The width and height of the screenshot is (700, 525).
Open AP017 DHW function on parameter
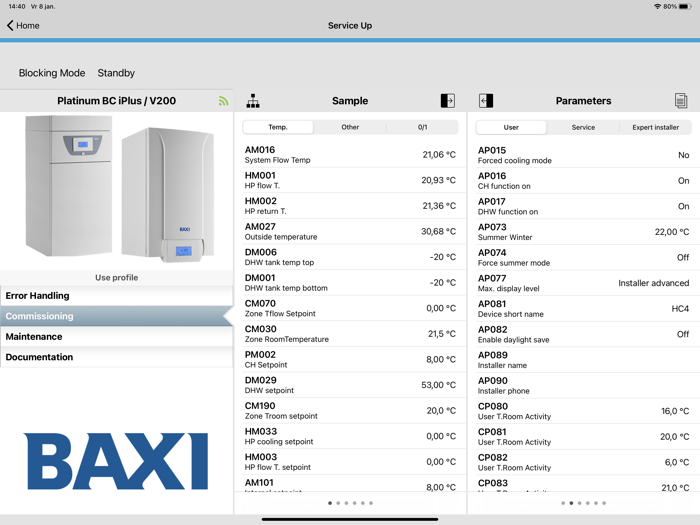click(x=583, y=206)
